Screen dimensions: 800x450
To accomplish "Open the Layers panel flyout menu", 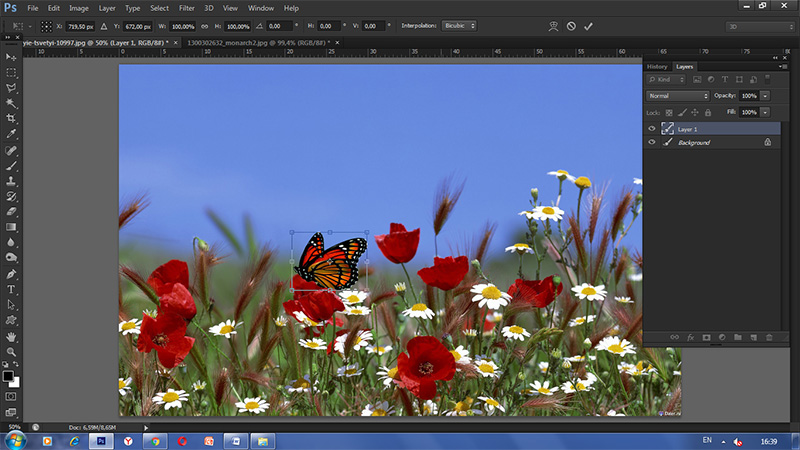I will [x=783, y=66].
